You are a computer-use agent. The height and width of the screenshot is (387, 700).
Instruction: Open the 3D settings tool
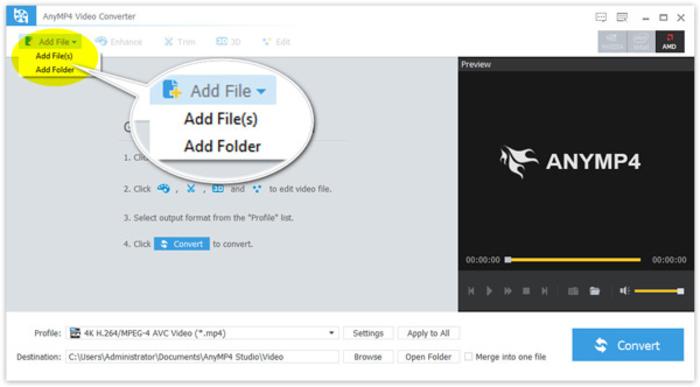[228, 42]
